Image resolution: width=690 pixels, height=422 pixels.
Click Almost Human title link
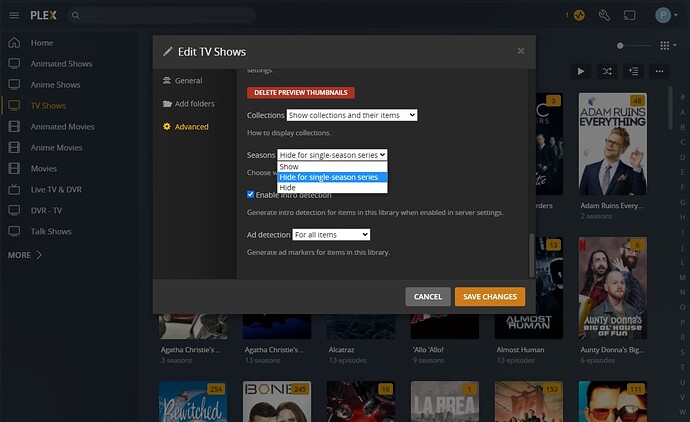point(520,350)
